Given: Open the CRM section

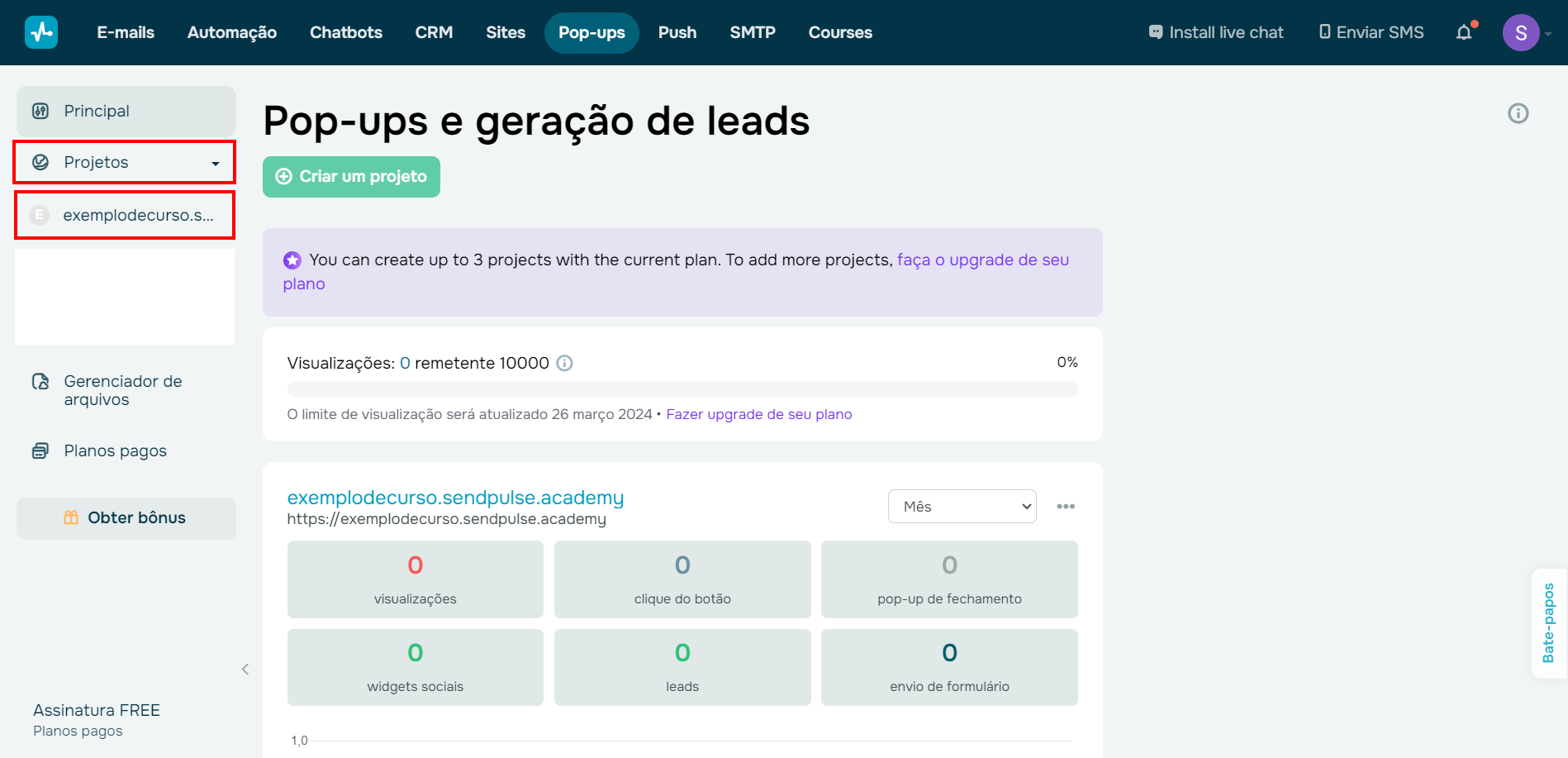Looking at the screenshot, I should 434,32.
